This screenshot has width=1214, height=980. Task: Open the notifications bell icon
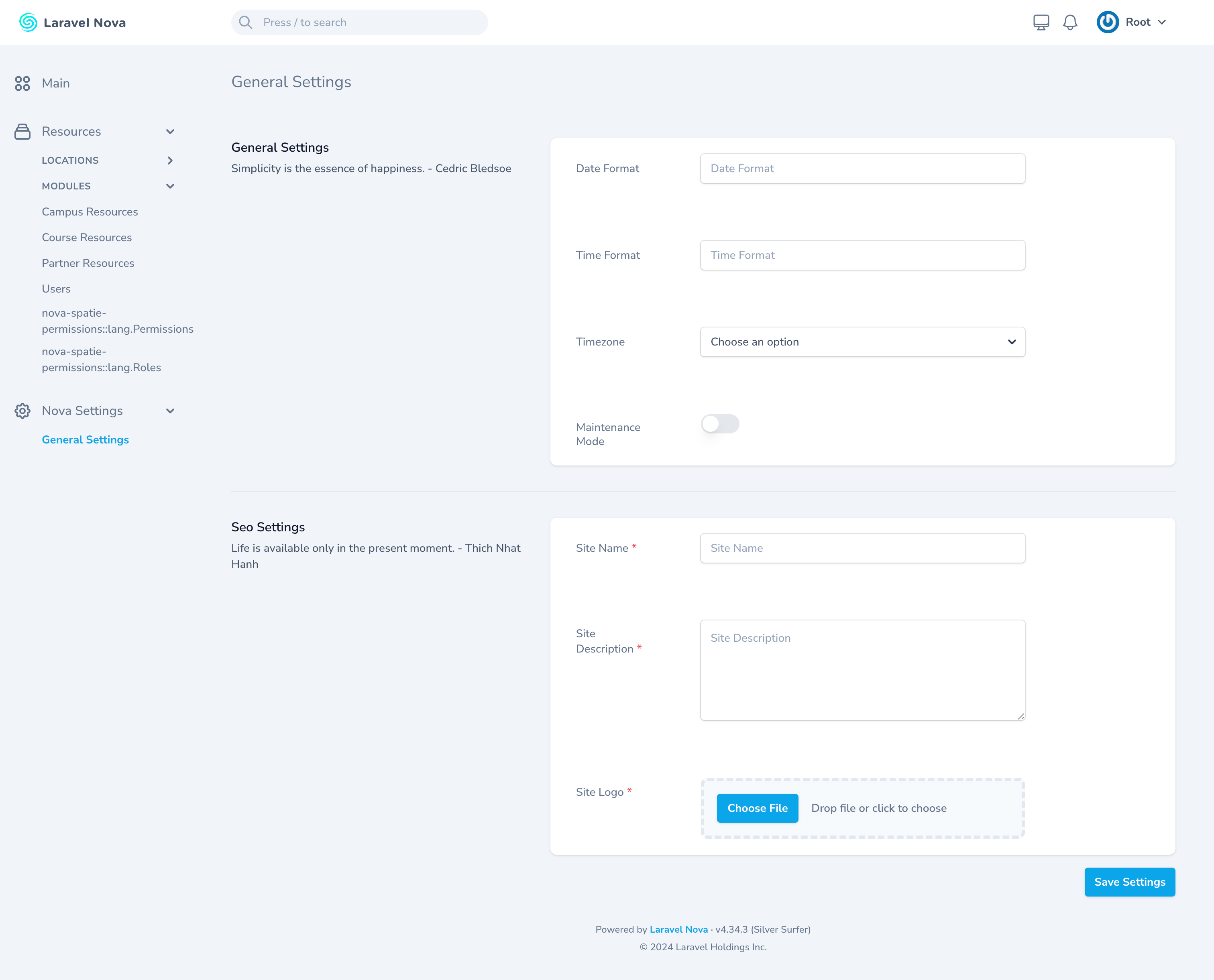click(x=1070, y=22)
